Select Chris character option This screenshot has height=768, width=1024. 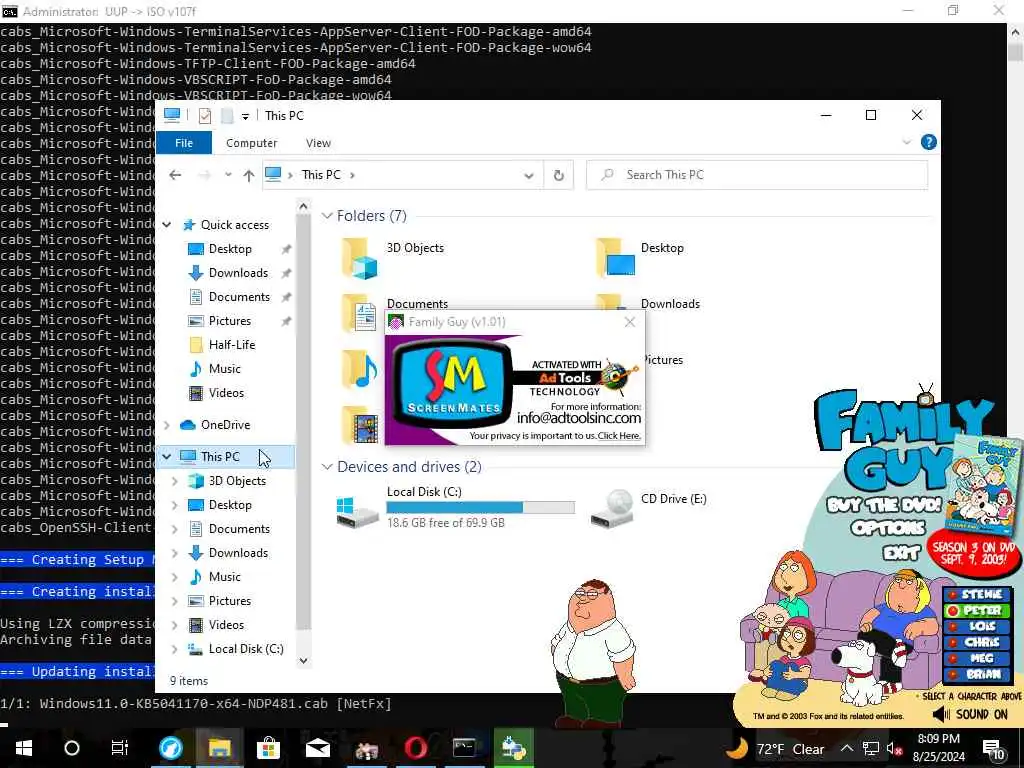(976, 643)
